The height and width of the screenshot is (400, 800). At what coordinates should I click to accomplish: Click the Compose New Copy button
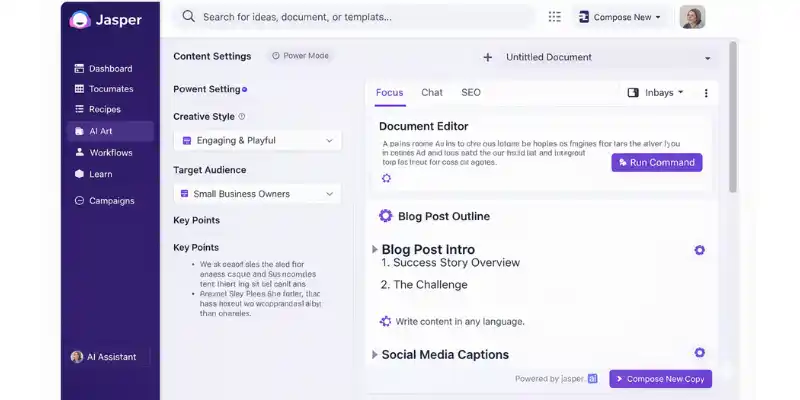(x=661, y=379)
